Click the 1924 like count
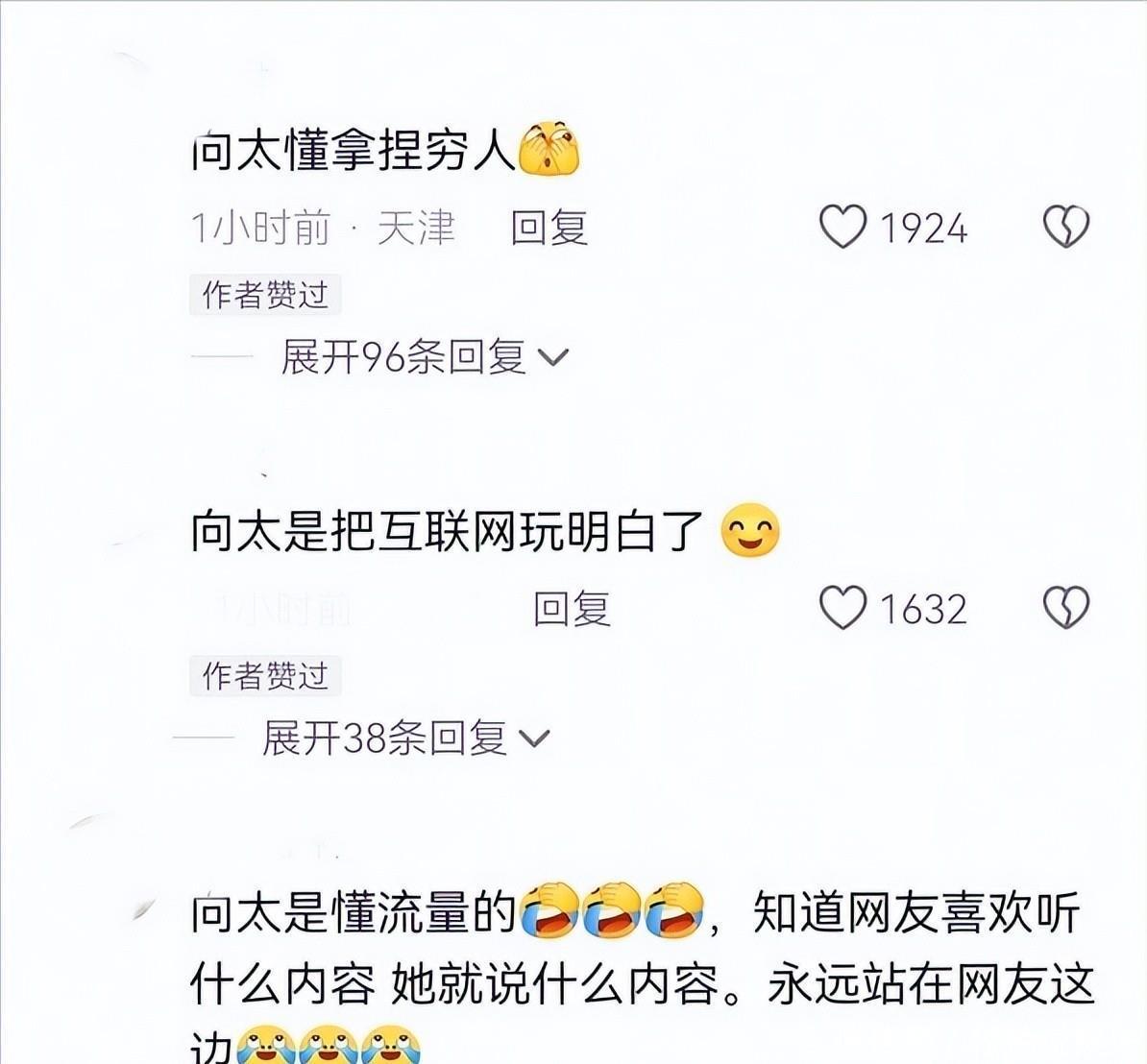This screenshot has width=1147, height=1064. [924, 229]
